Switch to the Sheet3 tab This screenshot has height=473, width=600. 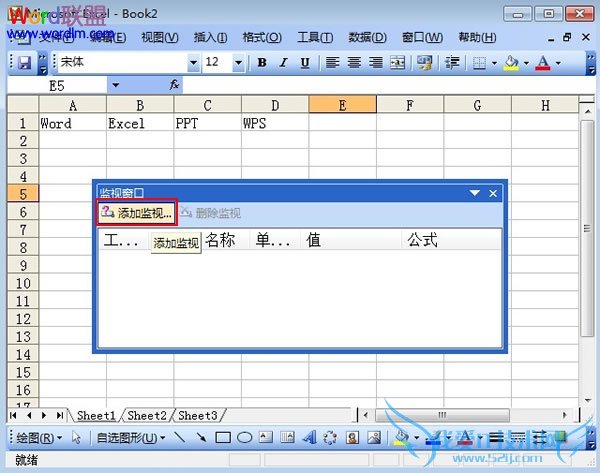(x=197, y=416)
